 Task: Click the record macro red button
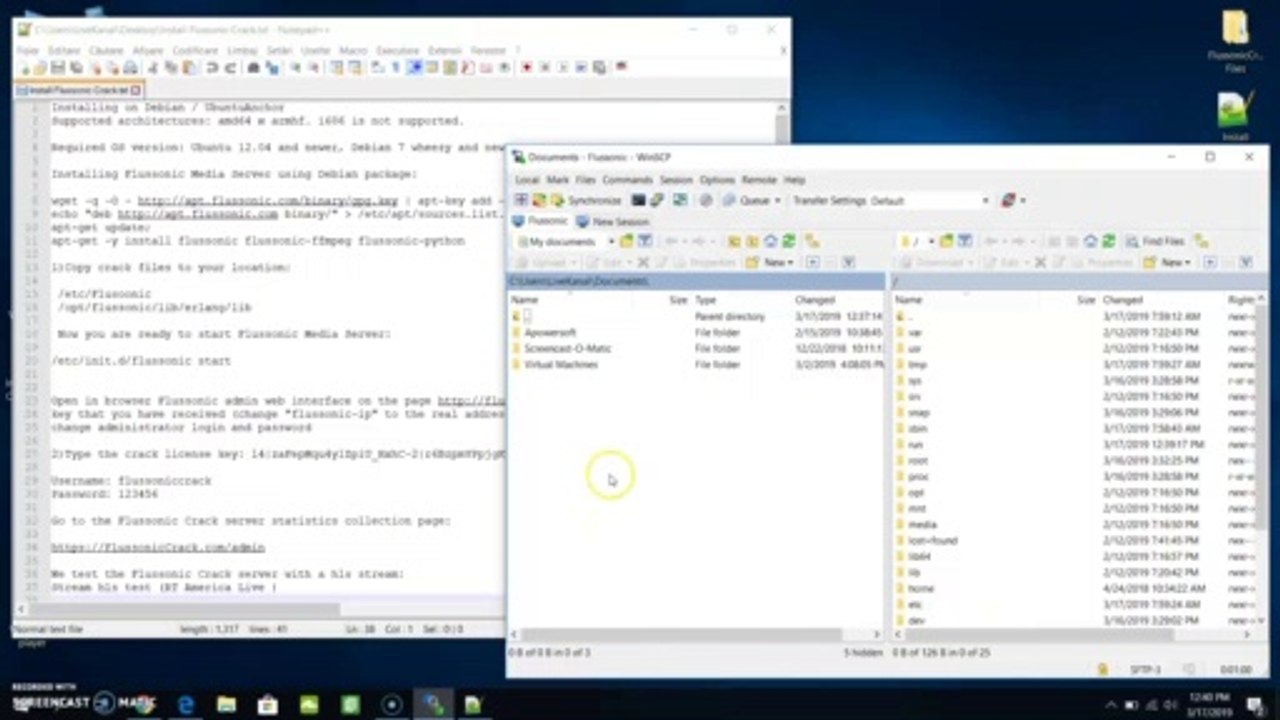527,68
